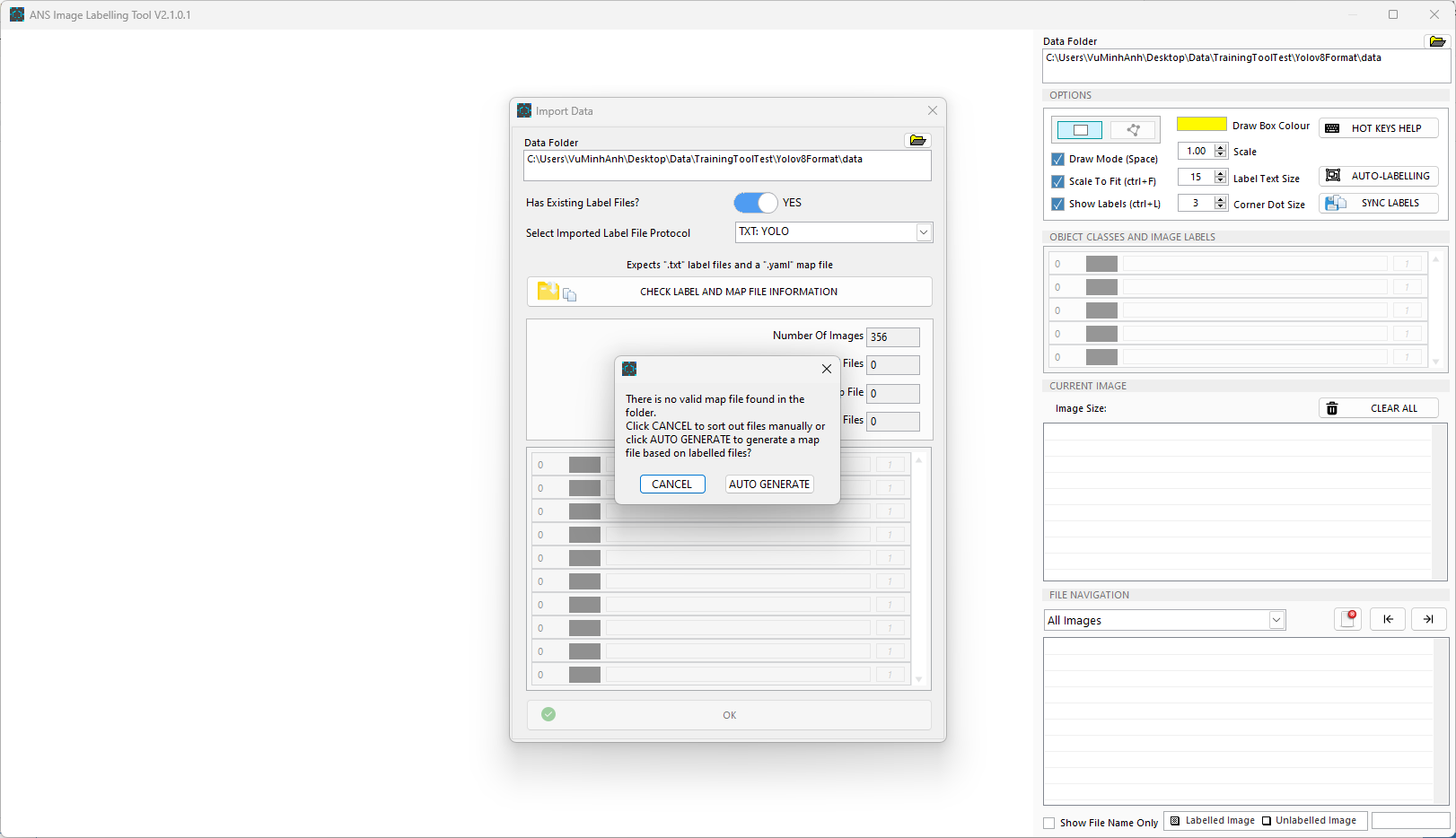This screenshot has height=838, width=1456.
Task: Click the delete file icon in File Navigation
Action: point(1347,619)
